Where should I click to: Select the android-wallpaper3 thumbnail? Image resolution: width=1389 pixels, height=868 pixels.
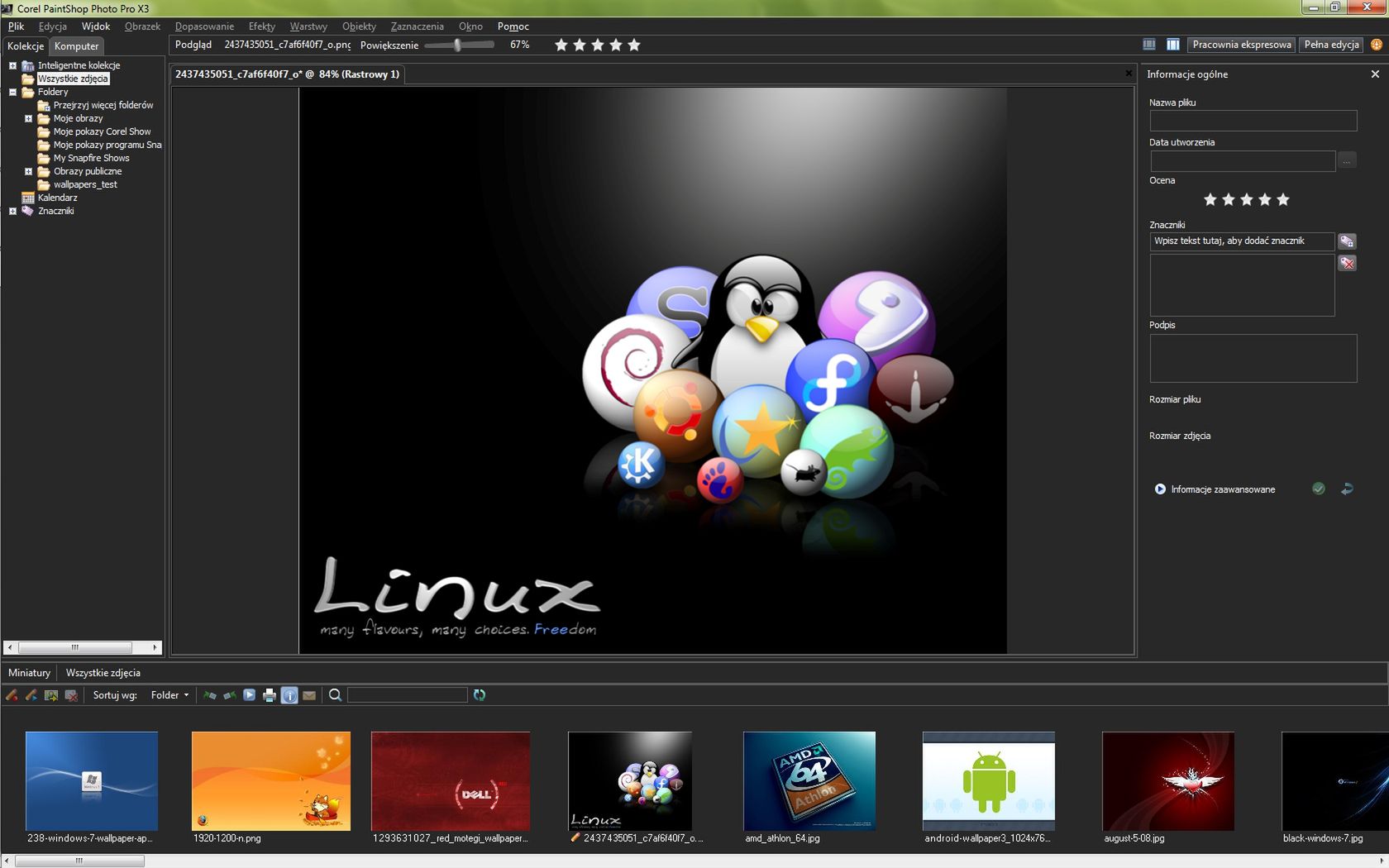989,781
